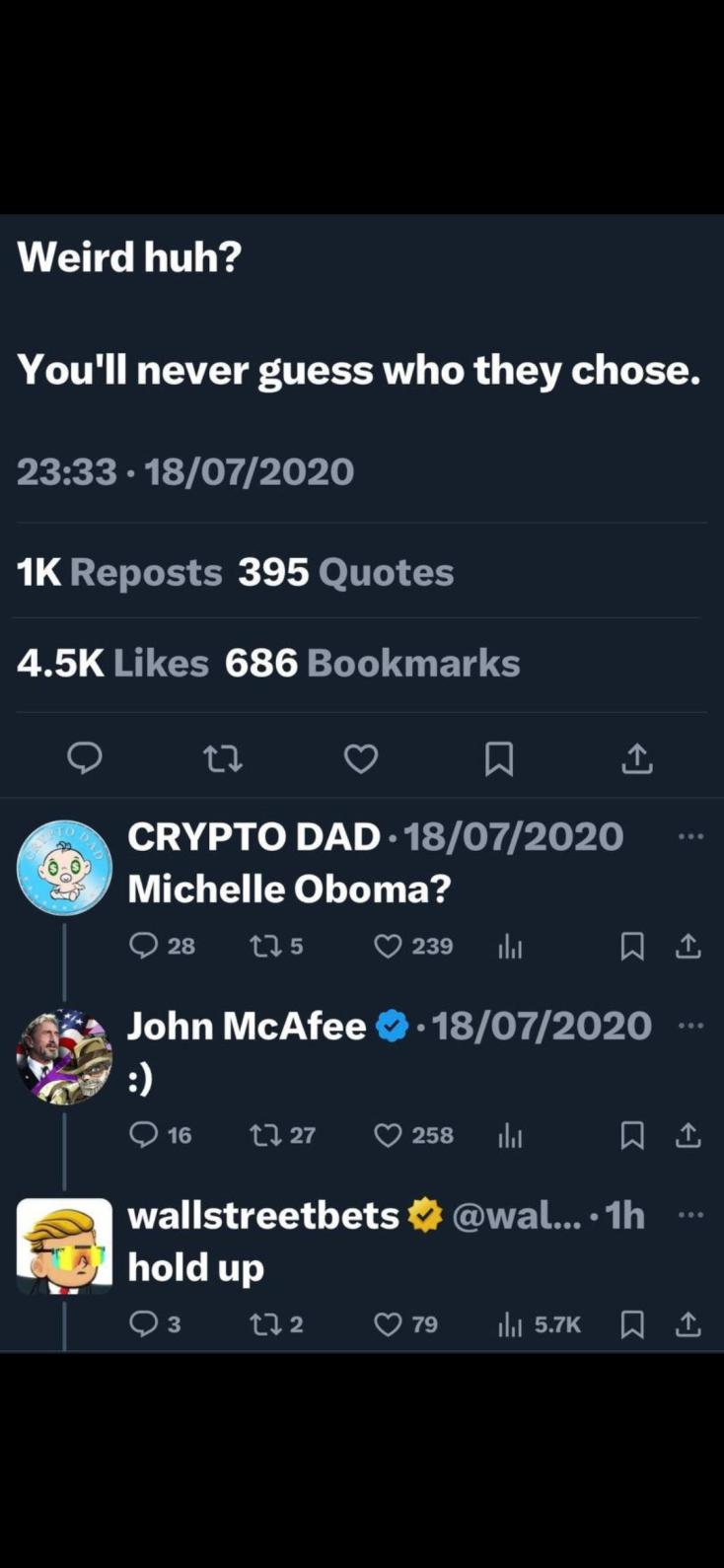Open more options on CRYPTO DAD reply
The height and width of the screenshot is (1568, 724).
pos(691,836)
